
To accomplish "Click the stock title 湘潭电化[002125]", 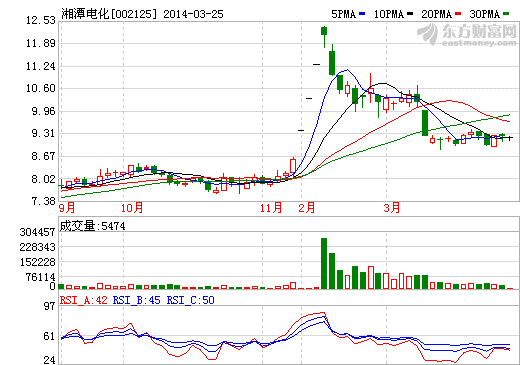I will pyautogui.click(x=109, y=14).
